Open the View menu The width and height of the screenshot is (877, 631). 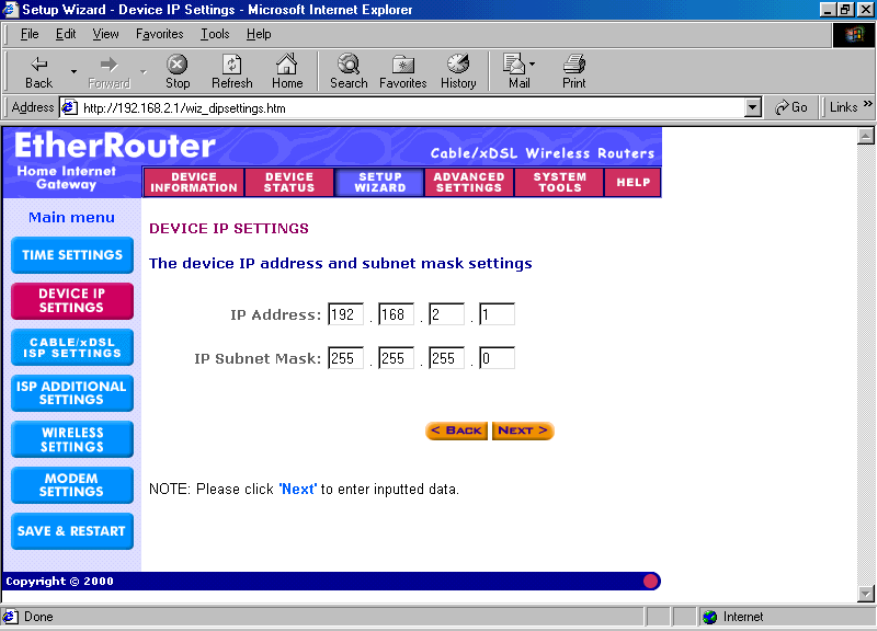click(105, 34)
